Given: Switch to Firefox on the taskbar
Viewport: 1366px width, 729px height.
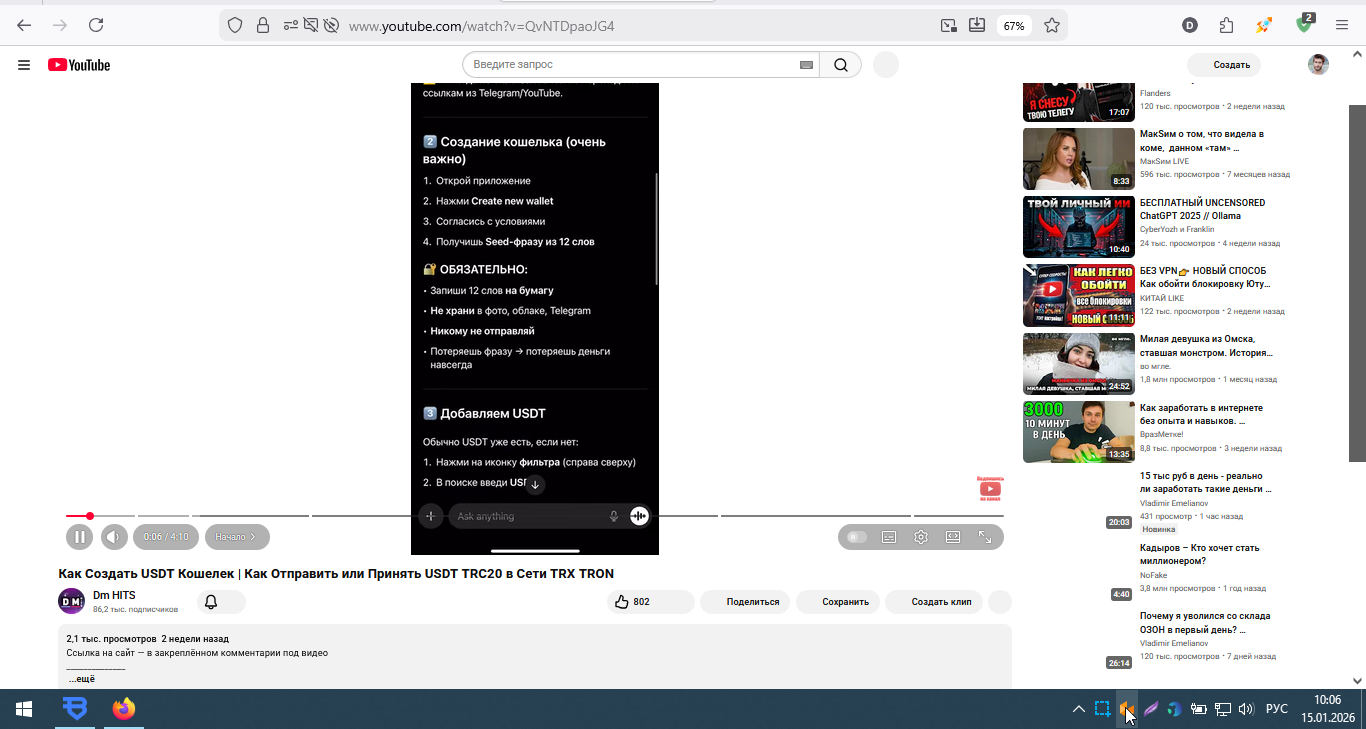Looking at the screenshot, I should click(123, 709).
